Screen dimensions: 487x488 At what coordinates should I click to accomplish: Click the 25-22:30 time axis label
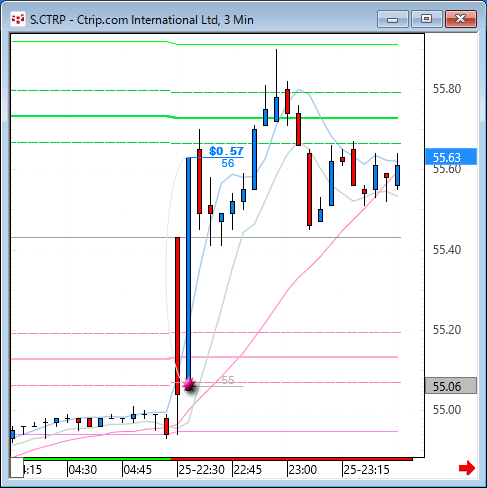[x=201, y=470]
